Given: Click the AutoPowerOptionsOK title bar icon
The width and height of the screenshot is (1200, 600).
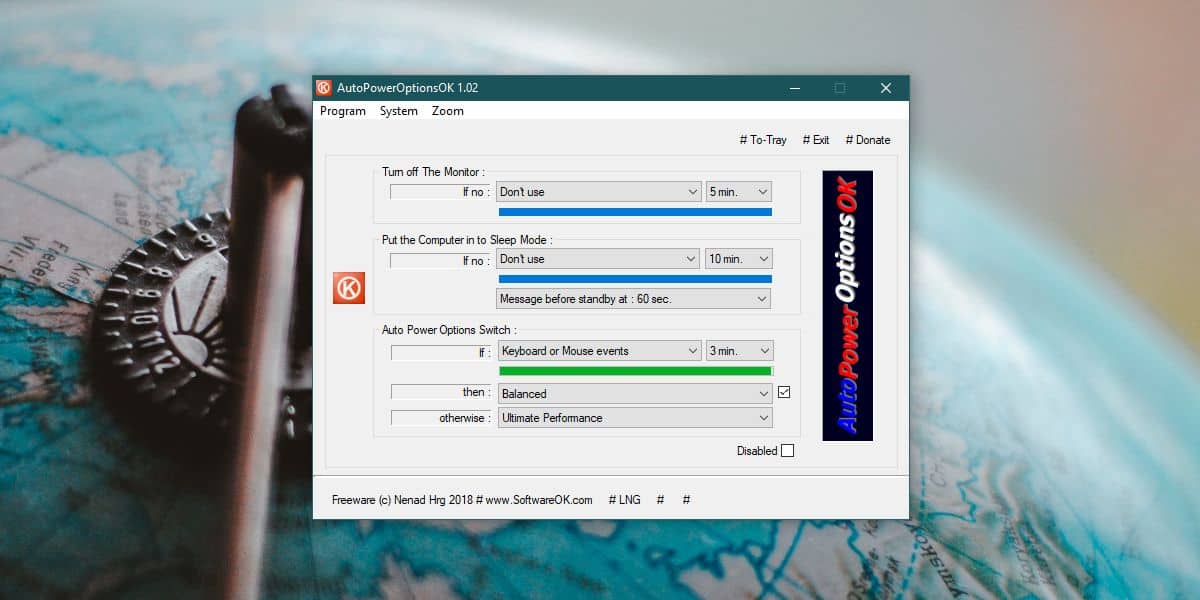Looking at the screenshot, I should click(x=324, y=88).
